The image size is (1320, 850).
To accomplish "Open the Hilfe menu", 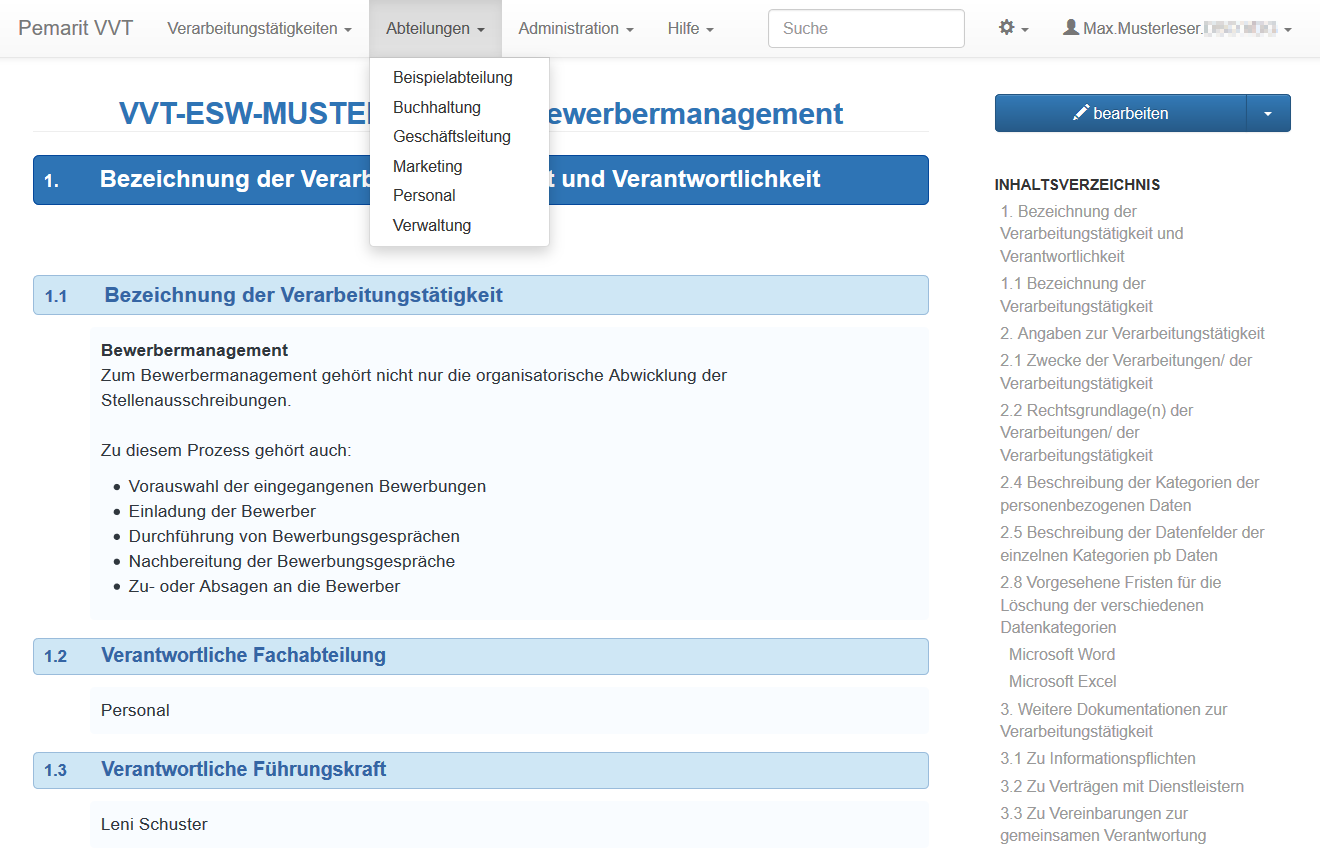I will (690, 29).
